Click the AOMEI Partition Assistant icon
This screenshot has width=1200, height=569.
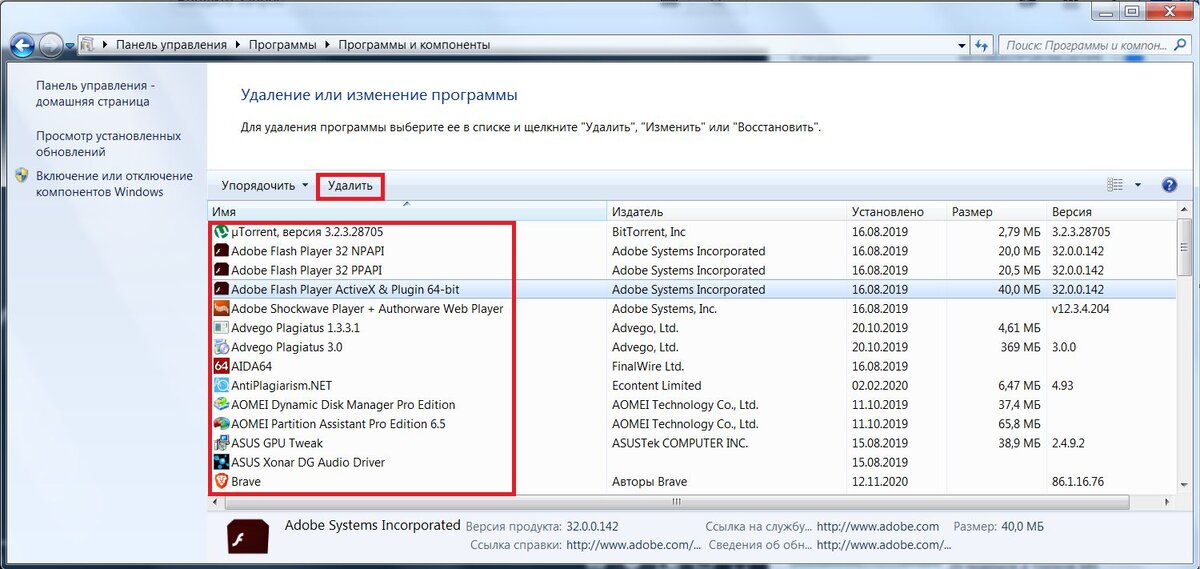point(222,424)
